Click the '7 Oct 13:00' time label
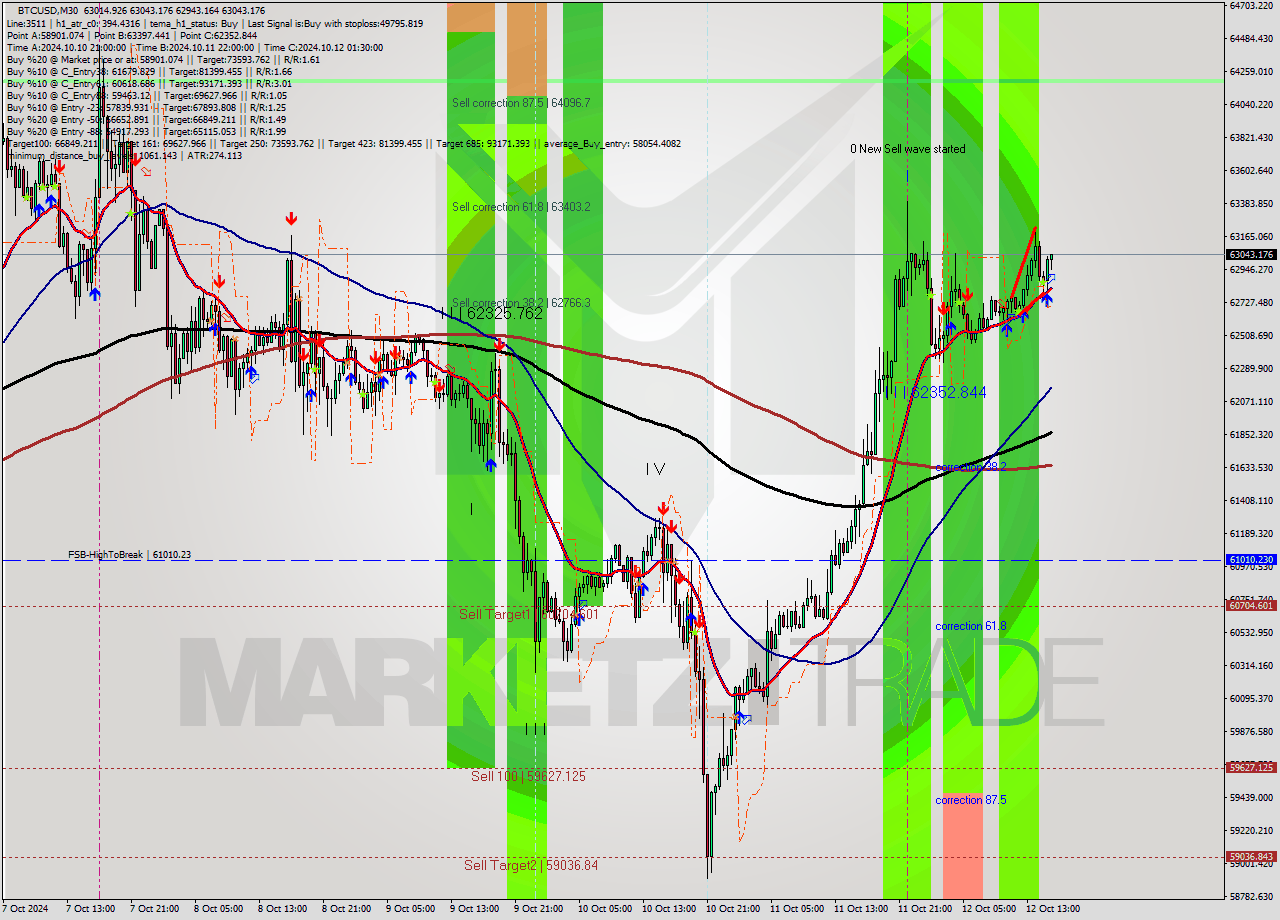 90,909
